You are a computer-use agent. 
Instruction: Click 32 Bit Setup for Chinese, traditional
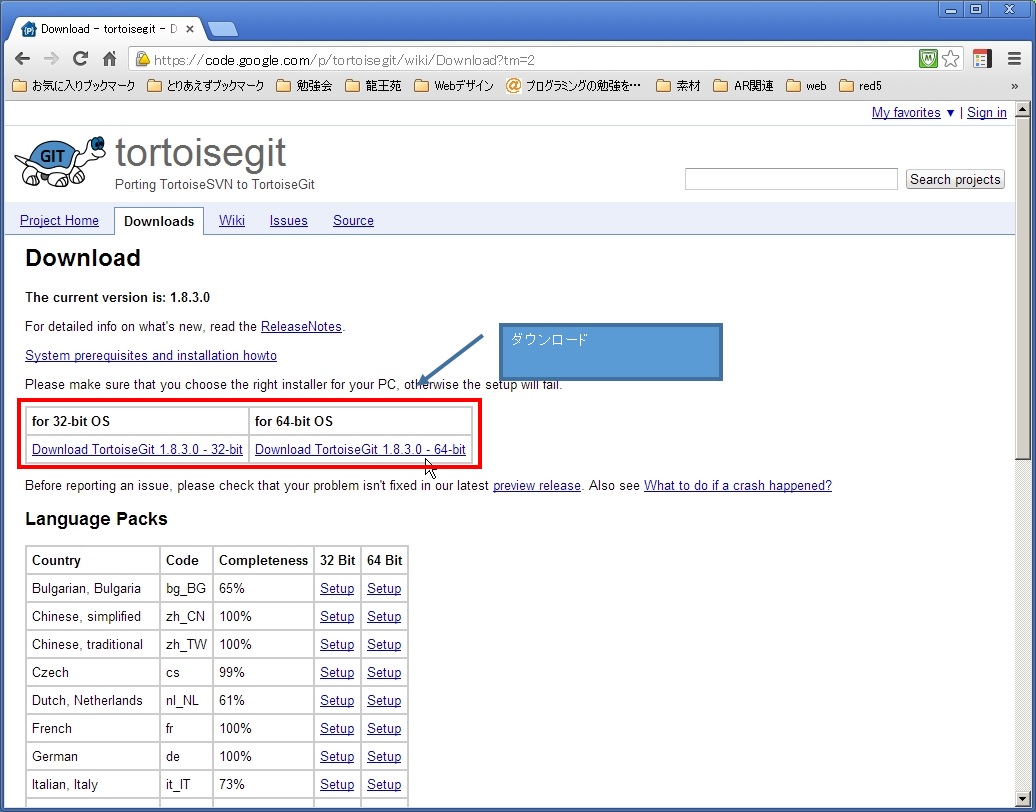click(x=337, y=644)
